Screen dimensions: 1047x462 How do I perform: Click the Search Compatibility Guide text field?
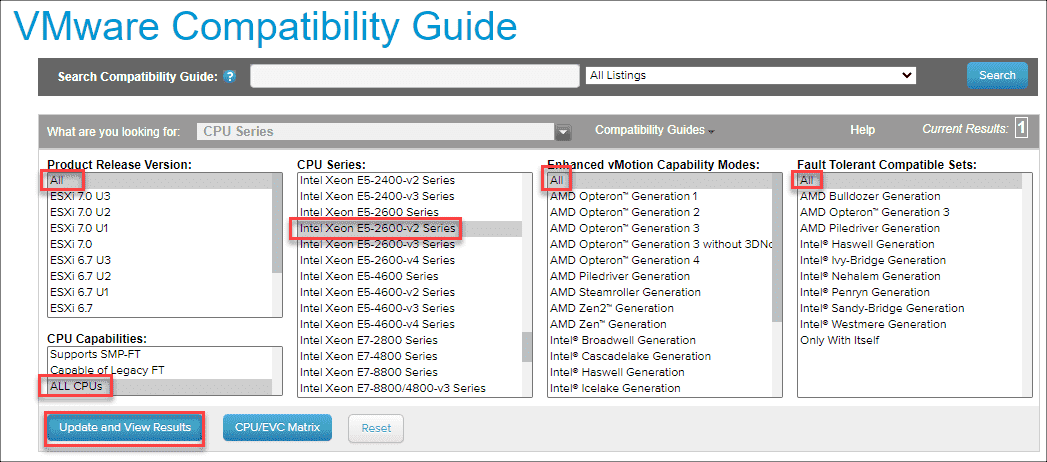(415, 76)
